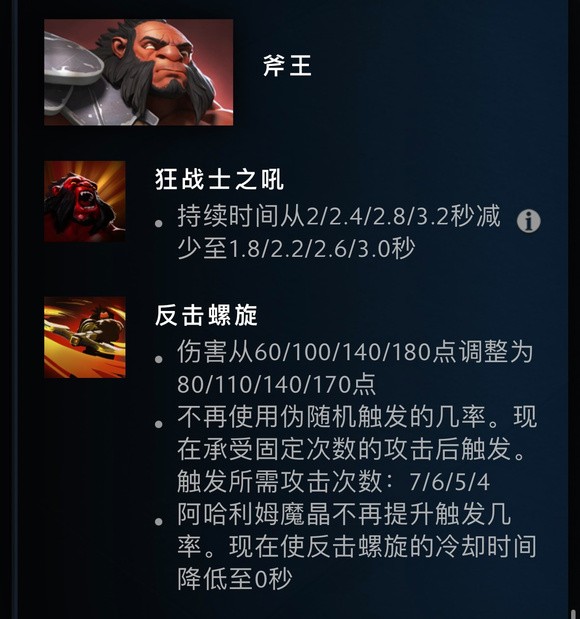580x619 pixels.
Task: Select the 狂战士之吼 ability title
Action: [219, 180]
